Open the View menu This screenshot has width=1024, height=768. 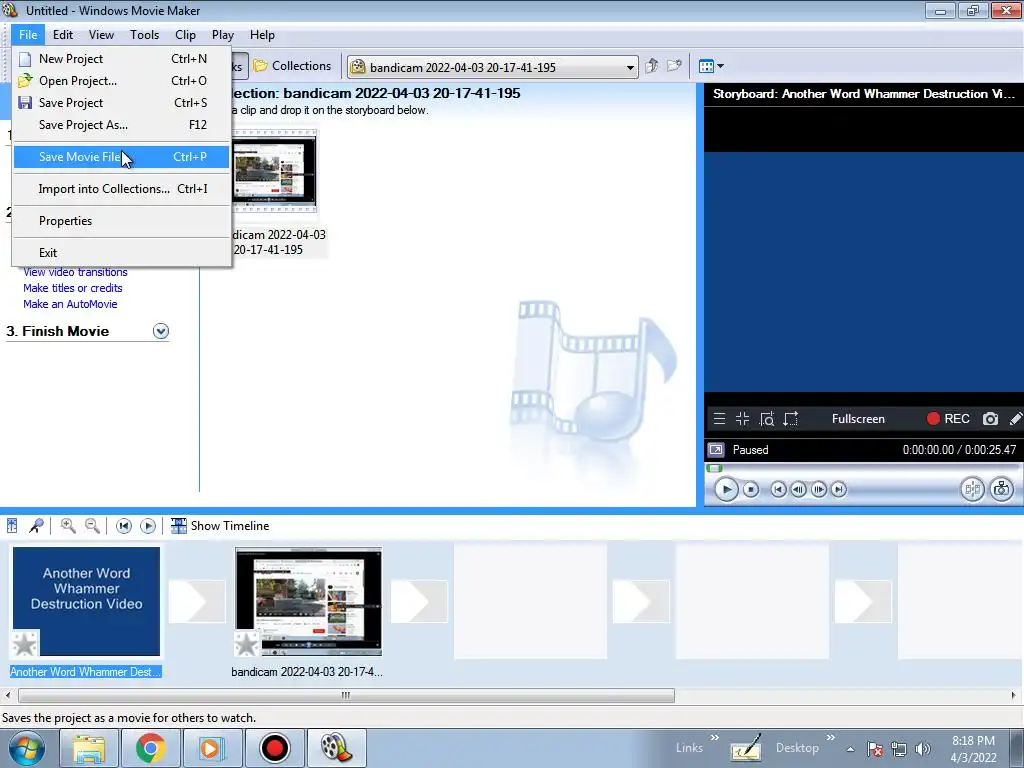pos(101,35)
